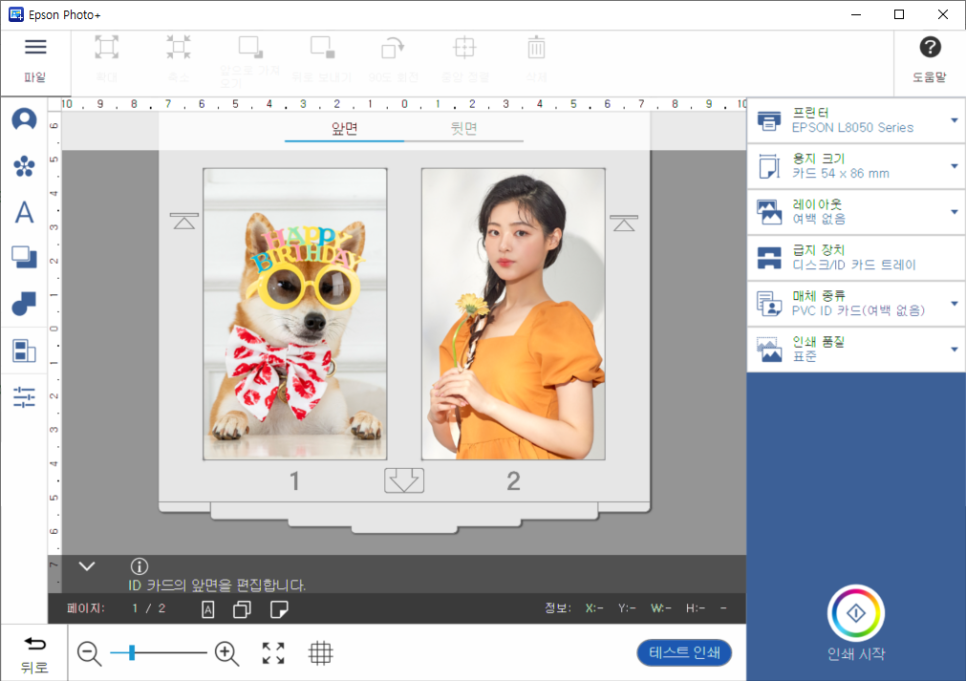Switch to the 뒷면 back tab
The image size is (966, 681).
pyautogui.click(x=464, y=129)
